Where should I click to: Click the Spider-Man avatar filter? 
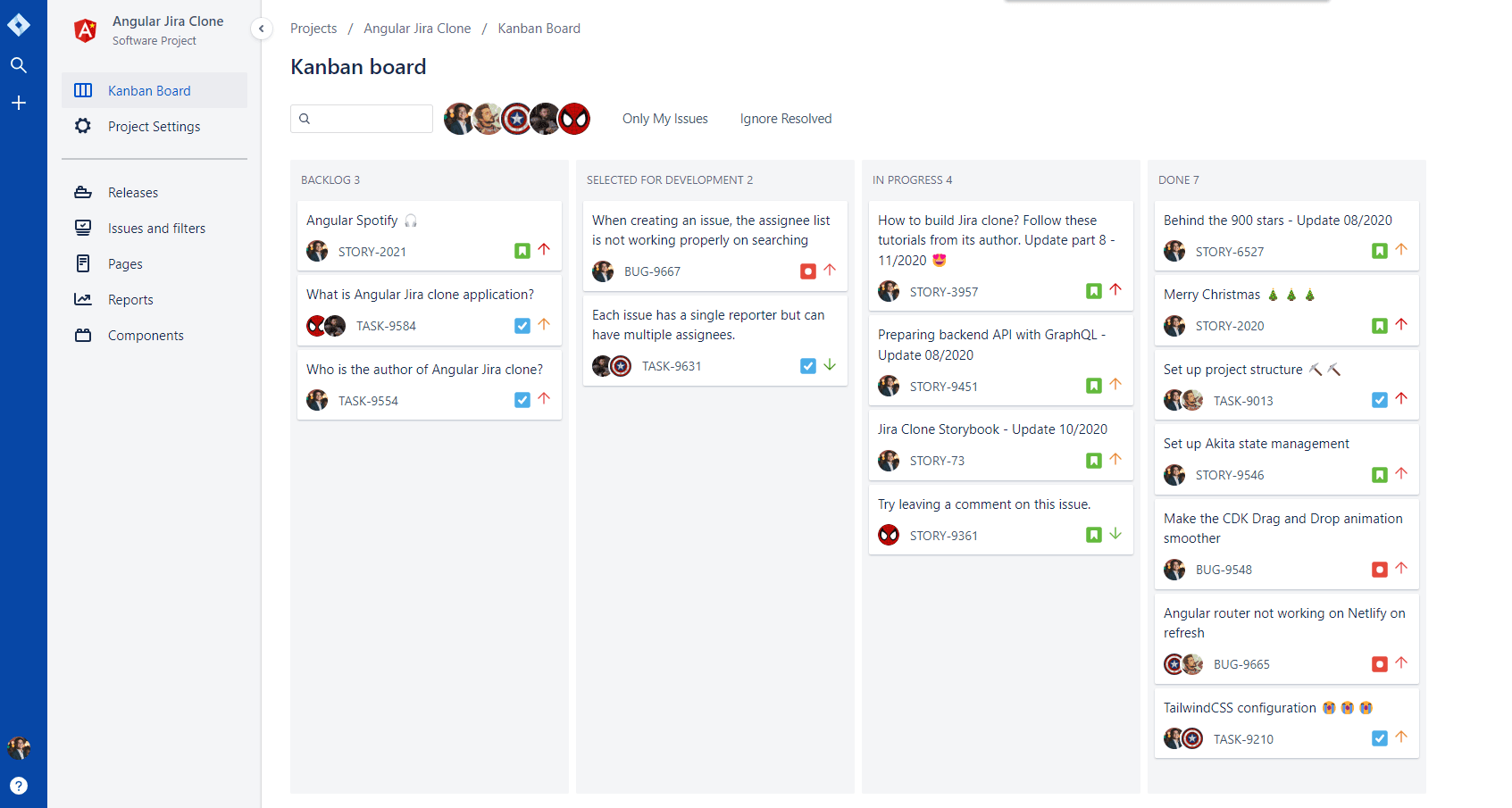click(x=575, y=119)
